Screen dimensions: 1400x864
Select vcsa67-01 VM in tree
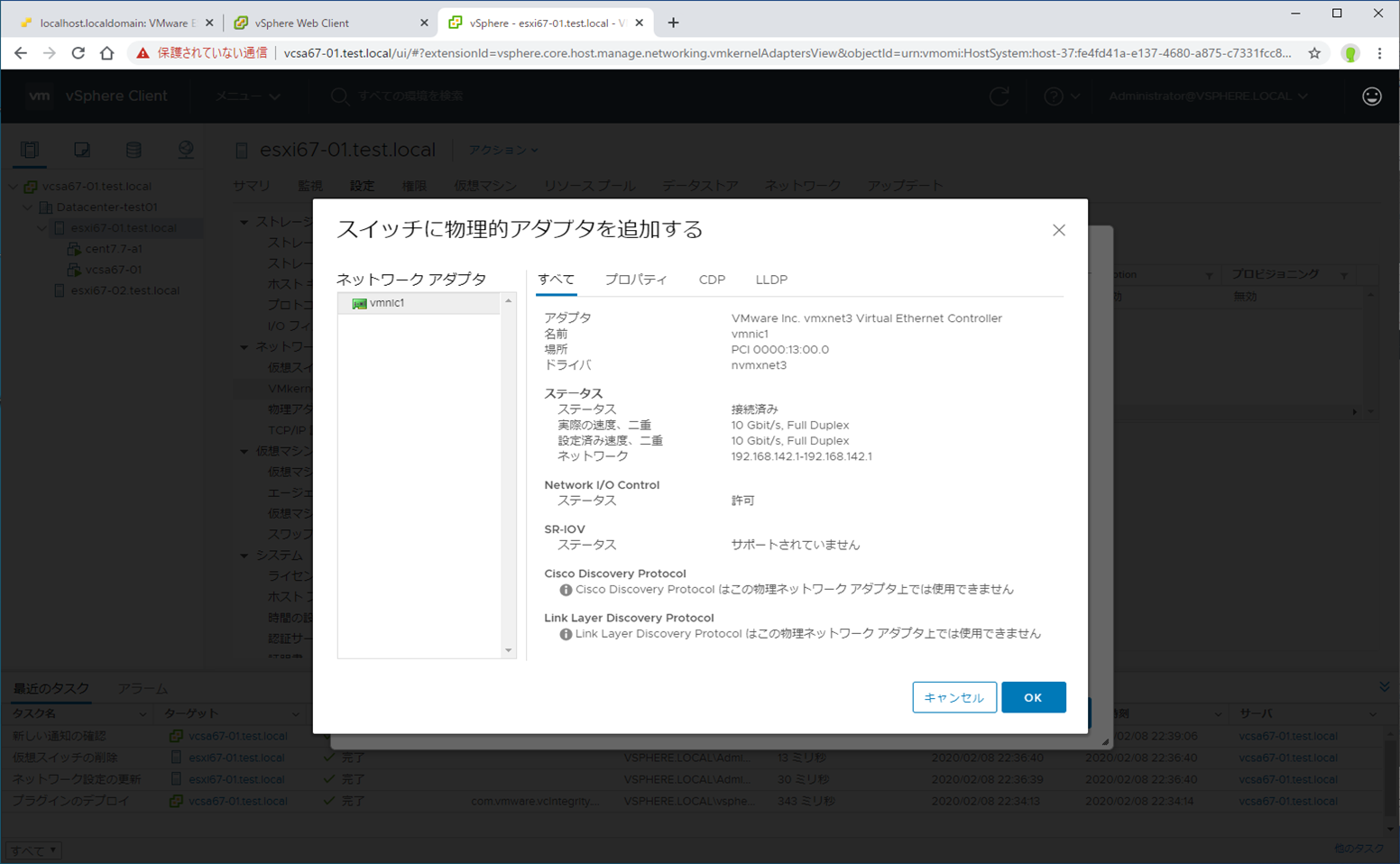tap(114, 270)
